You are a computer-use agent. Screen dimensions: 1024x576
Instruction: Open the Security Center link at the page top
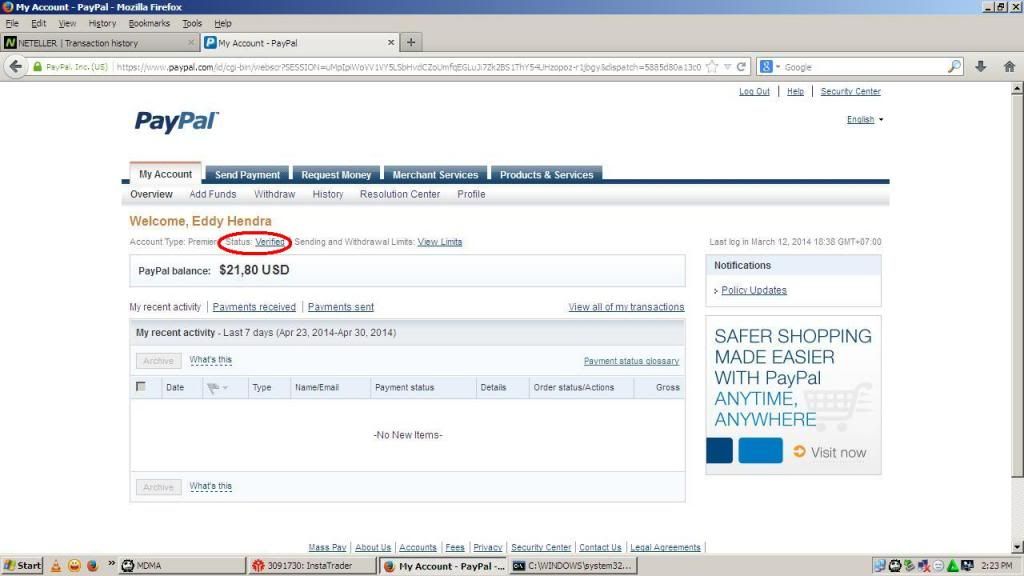[850, 91]
